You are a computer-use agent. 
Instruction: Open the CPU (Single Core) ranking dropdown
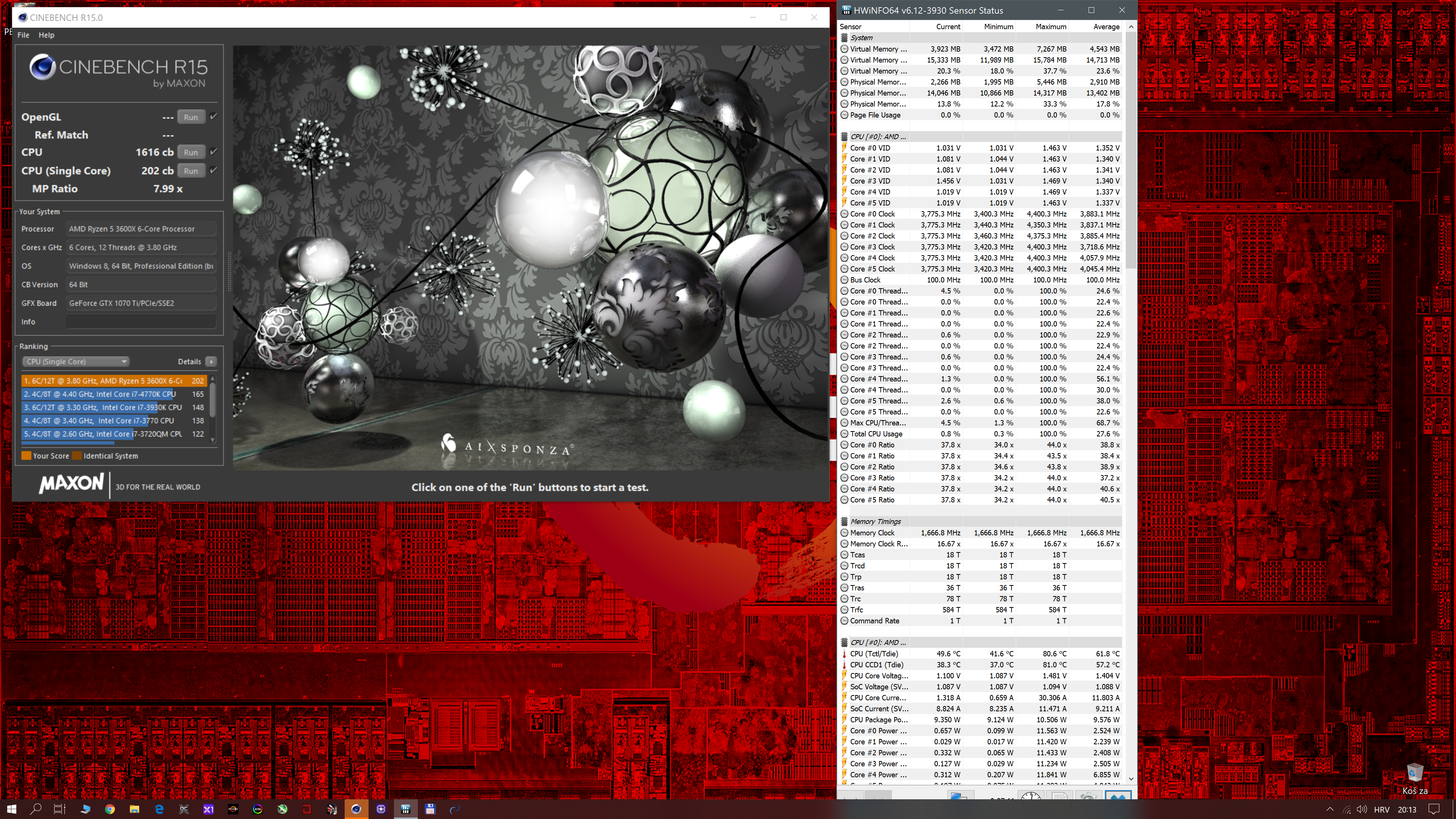pos(76,361)
